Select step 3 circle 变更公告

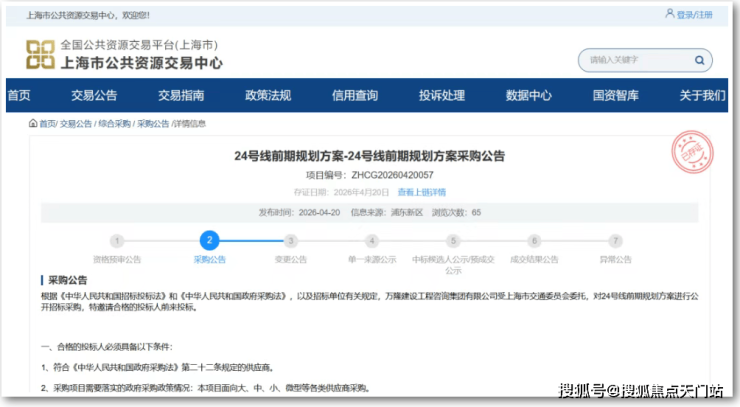[x=291, y=241]
